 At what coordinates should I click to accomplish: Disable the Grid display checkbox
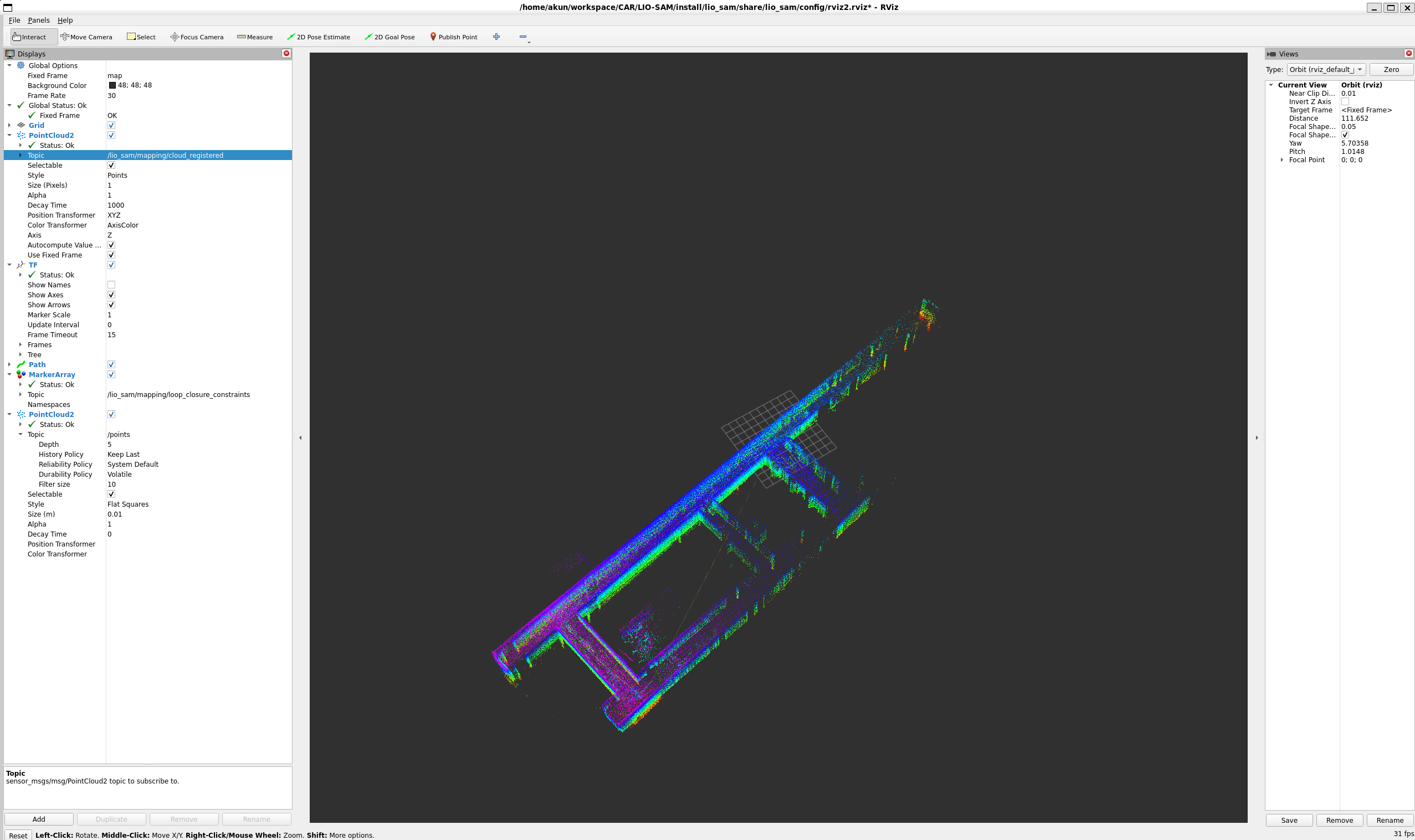(x=111, y=125)
